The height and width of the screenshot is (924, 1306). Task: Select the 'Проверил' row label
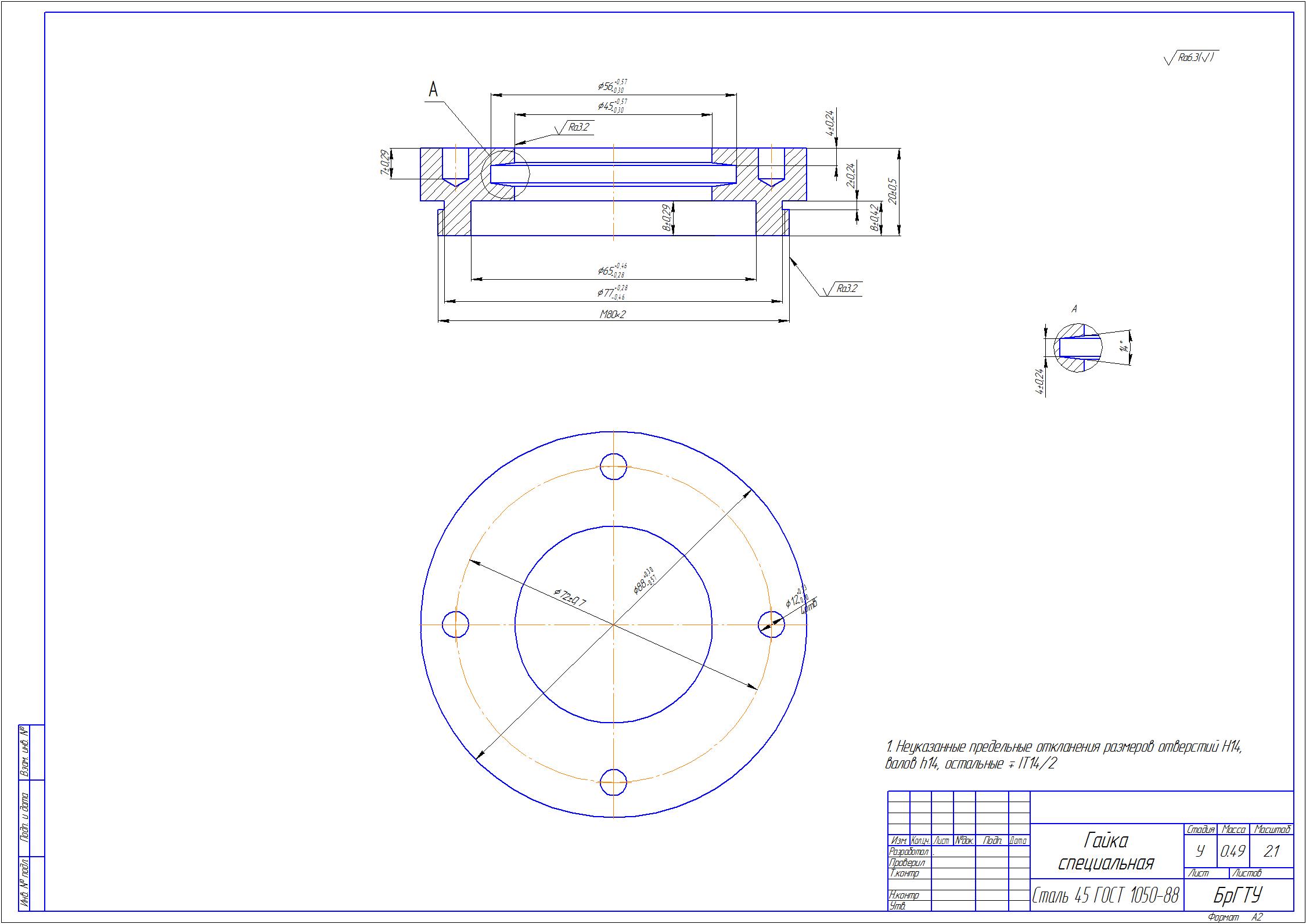click(x=906, y=862)
